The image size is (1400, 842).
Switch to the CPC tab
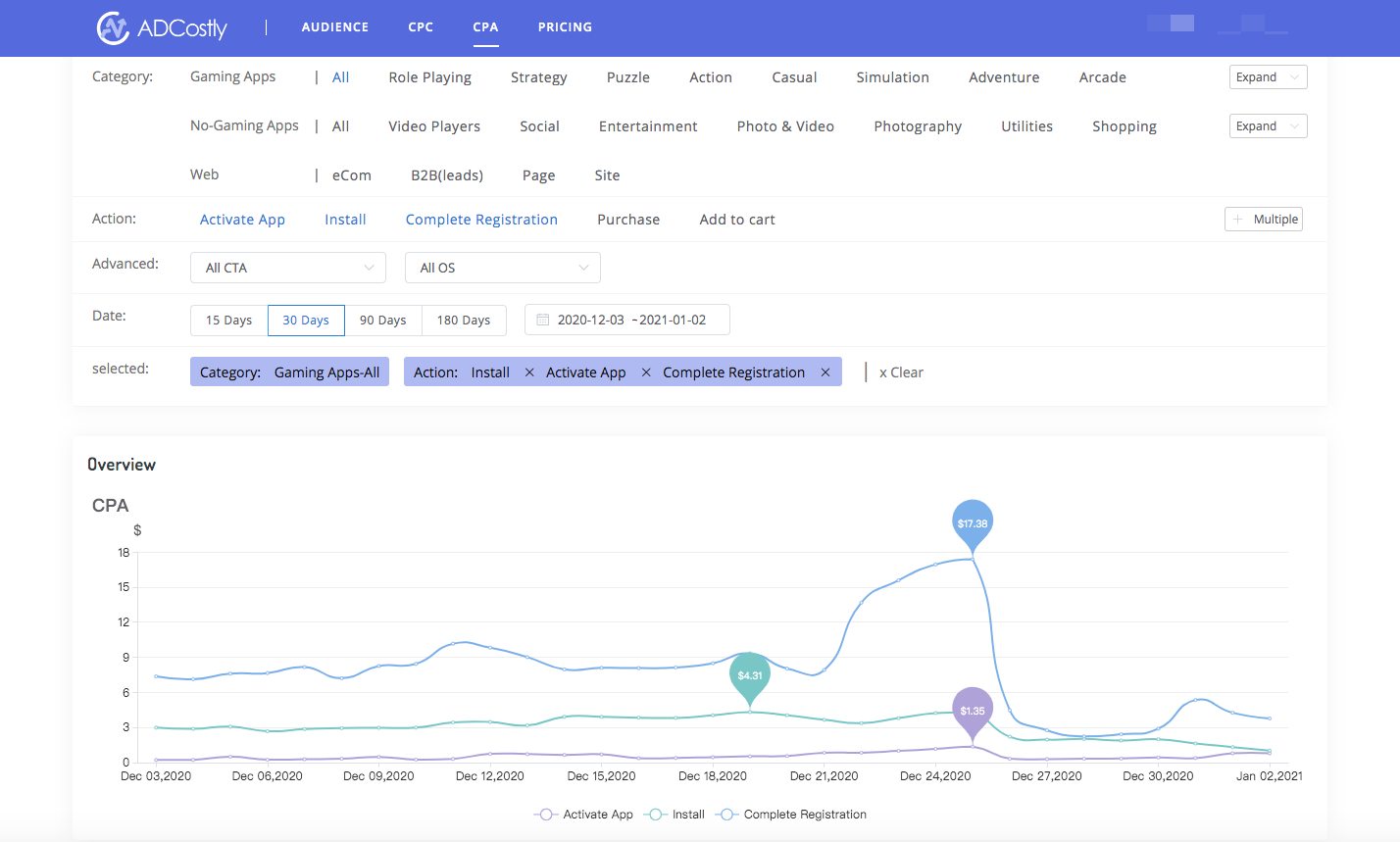pyautogui.click(x=421, y=27)
